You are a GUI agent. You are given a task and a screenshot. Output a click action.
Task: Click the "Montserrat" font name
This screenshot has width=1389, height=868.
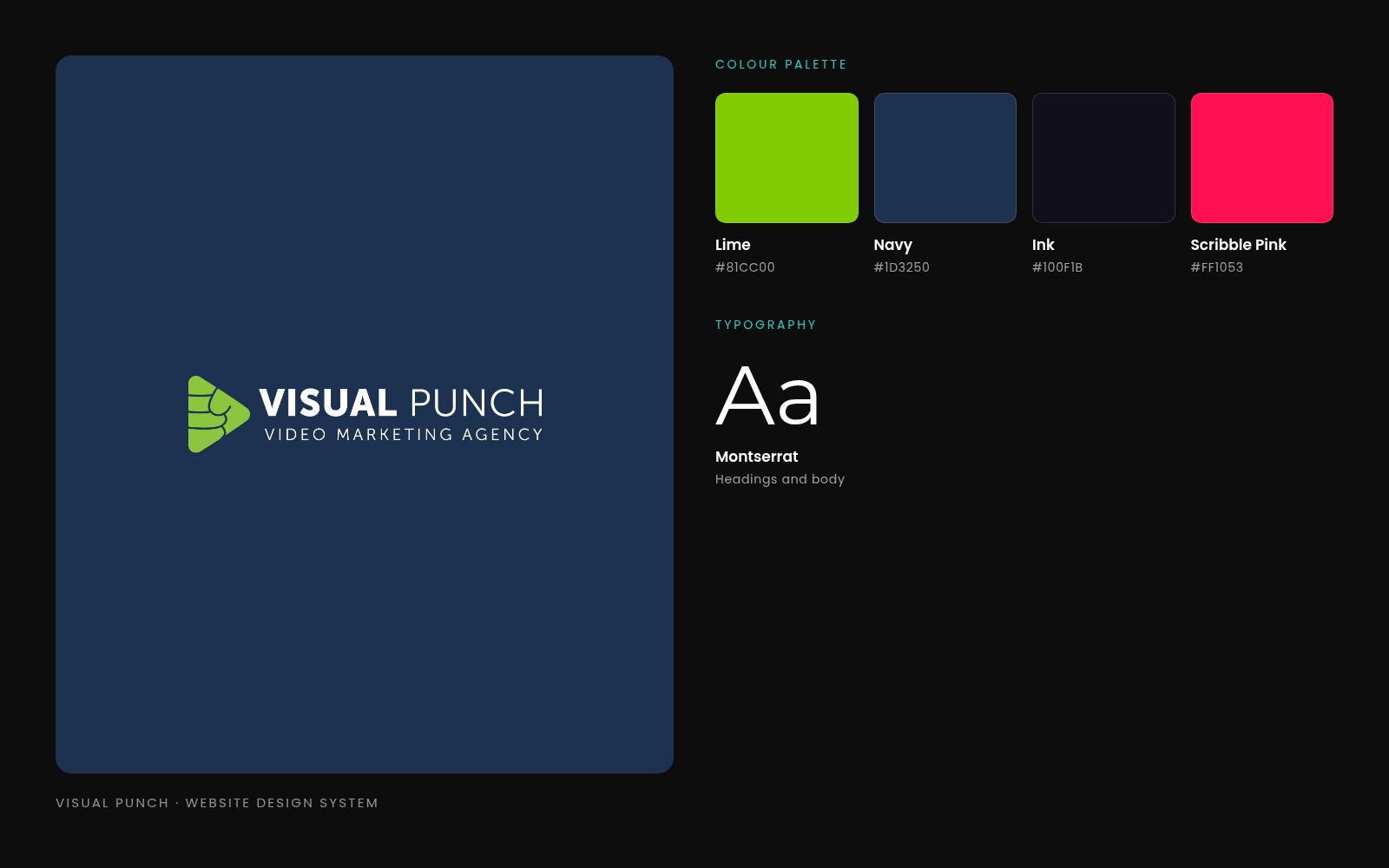pos(757,457)
